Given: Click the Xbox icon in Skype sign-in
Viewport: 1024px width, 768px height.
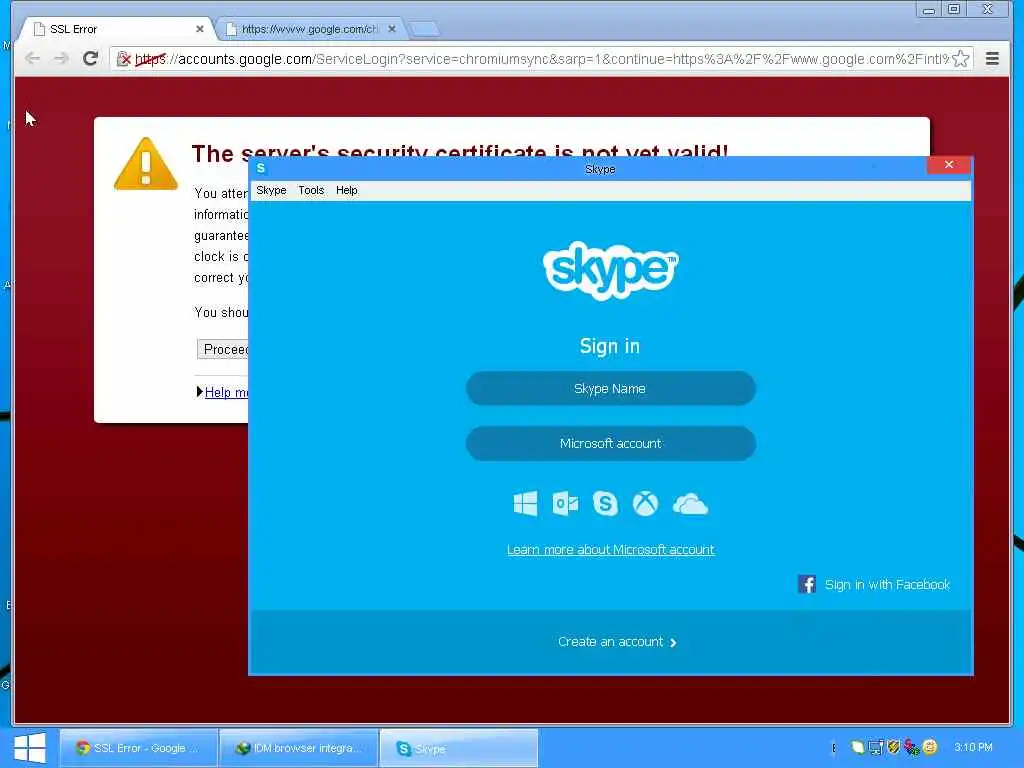Looking at the screenshot, I should pyautogui.click(x=645, y=504).
